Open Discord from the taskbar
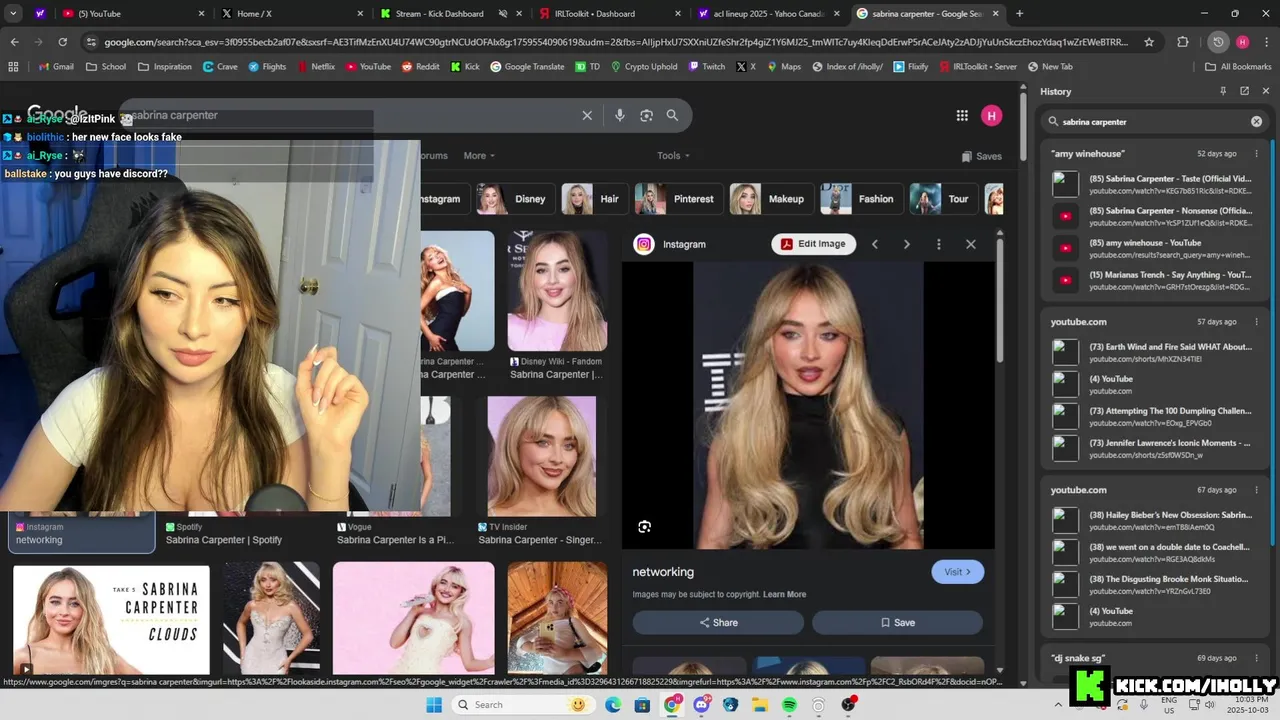The height and width of the screenshot is (720, 1280). pos(702,705)
